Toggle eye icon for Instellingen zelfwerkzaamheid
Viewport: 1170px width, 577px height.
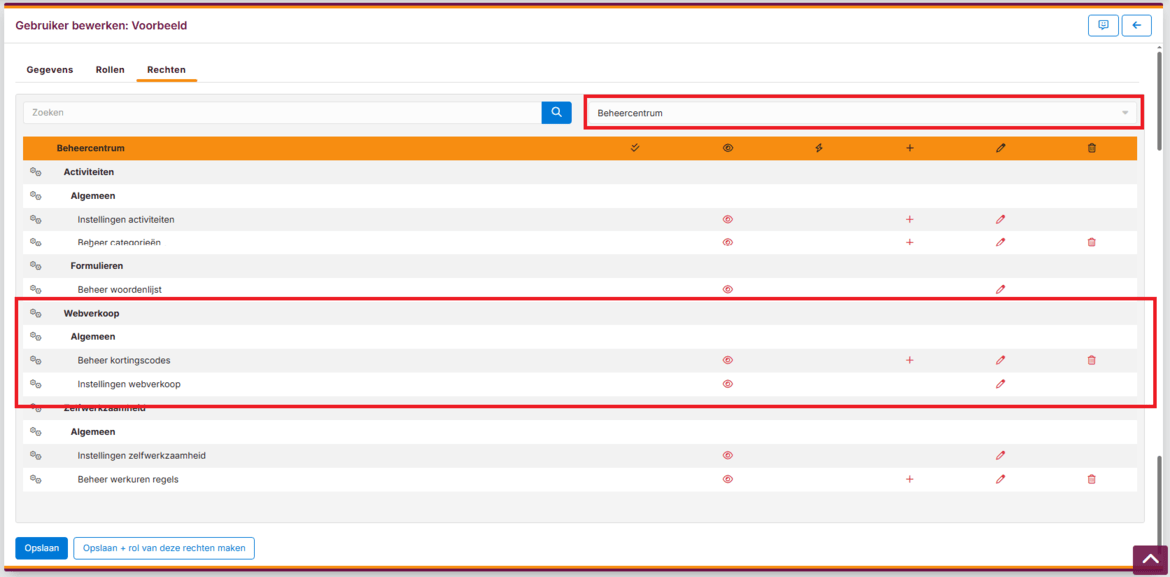coord(728,456)
